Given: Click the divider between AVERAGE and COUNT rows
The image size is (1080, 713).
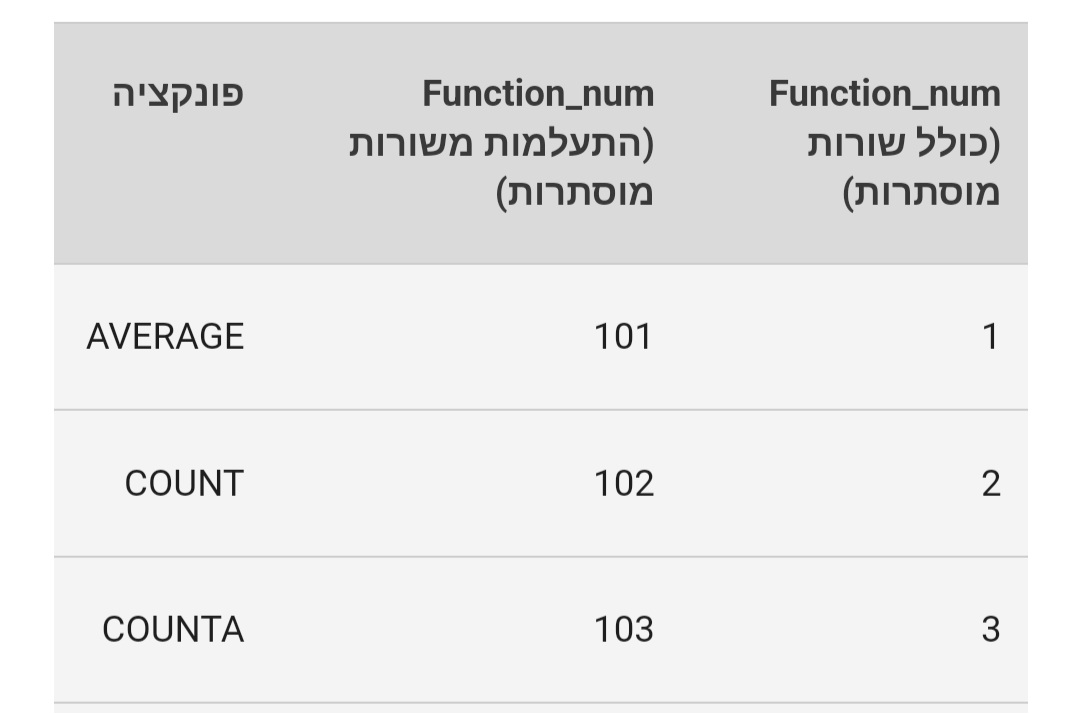Looking at the screenshot, I should pos(540,410).
